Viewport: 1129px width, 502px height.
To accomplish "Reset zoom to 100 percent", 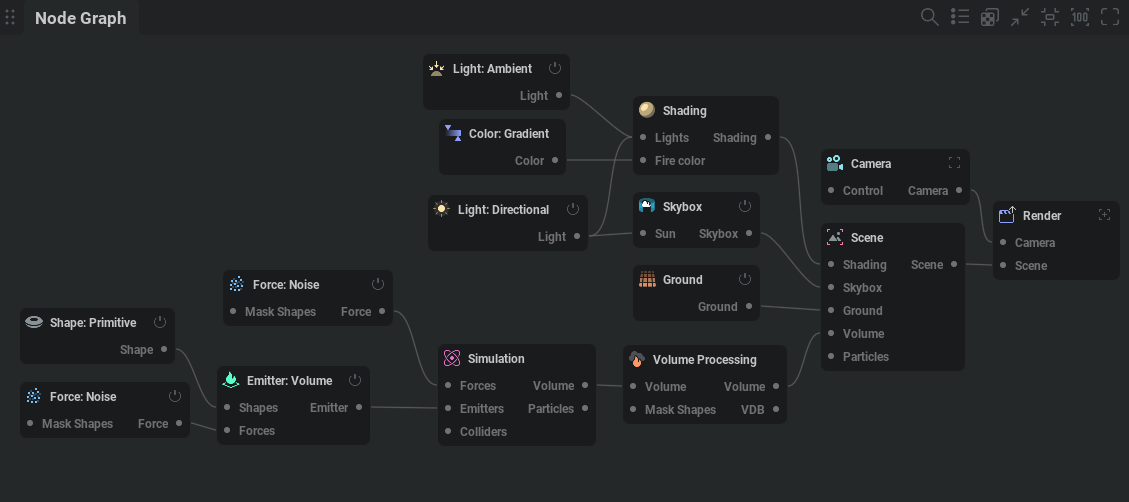I will pos(1079,17).
